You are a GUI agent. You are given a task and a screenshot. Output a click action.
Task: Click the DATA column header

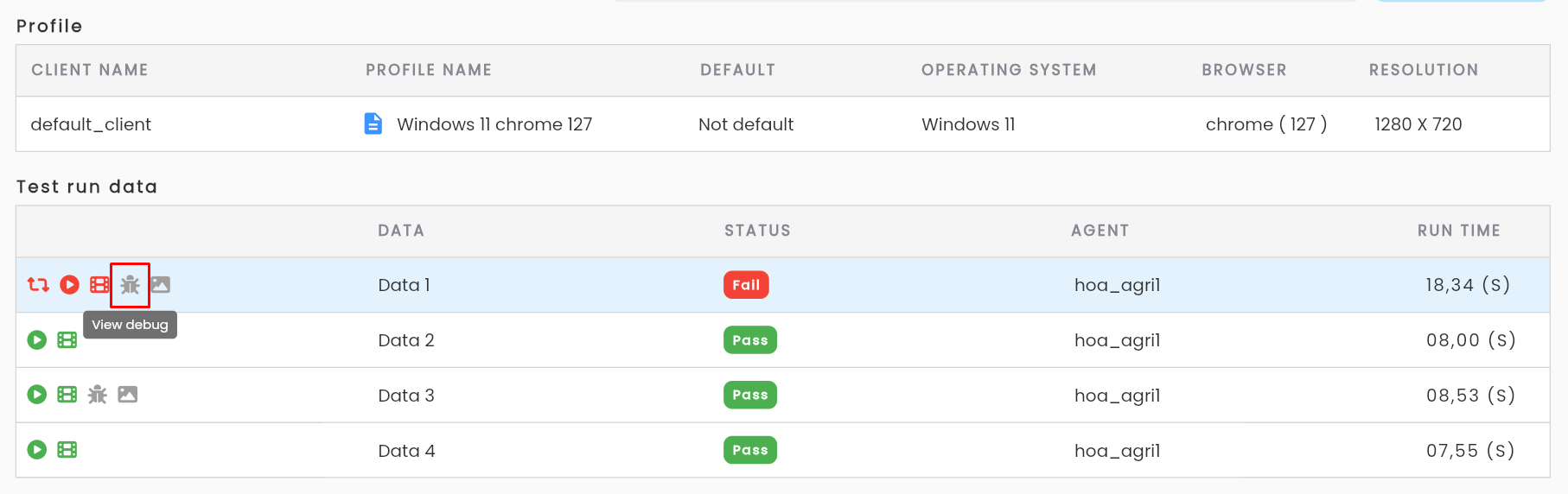click(x=401, y=231)
